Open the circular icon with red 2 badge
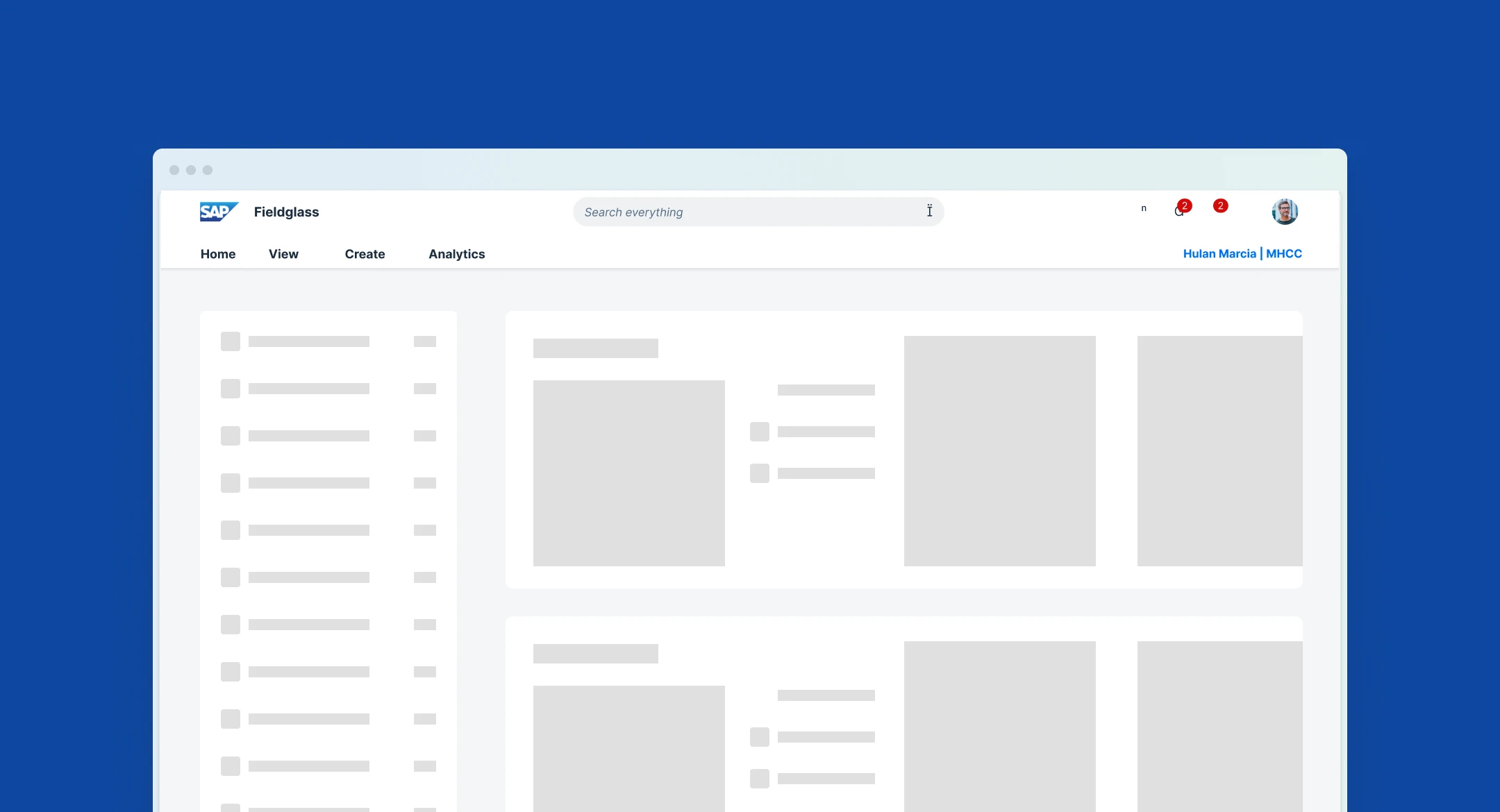The image size is (1500, 812). [x=1182, y=208]
